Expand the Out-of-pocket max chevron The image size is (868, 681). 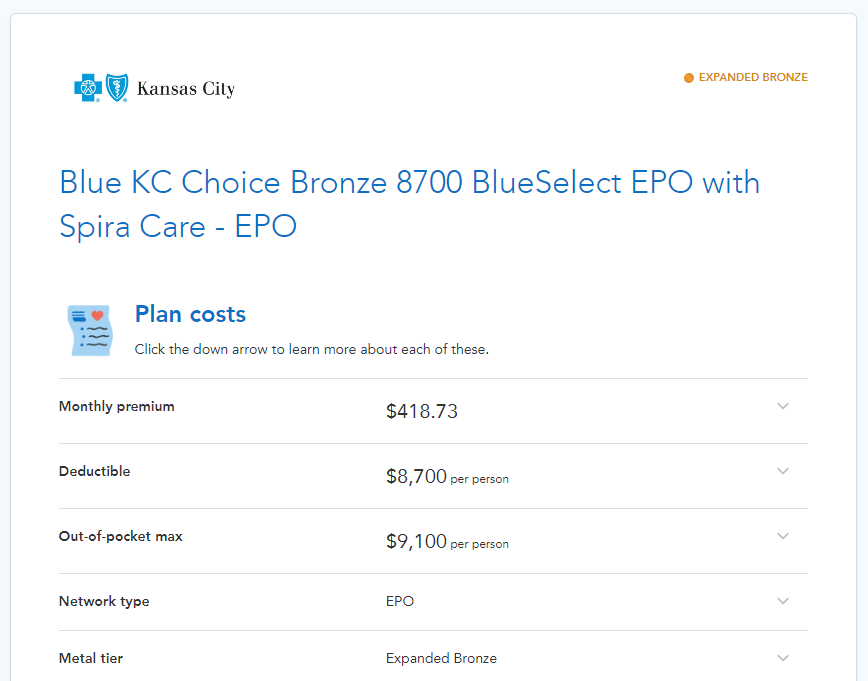pyautogui.click(x=783, y=536)
